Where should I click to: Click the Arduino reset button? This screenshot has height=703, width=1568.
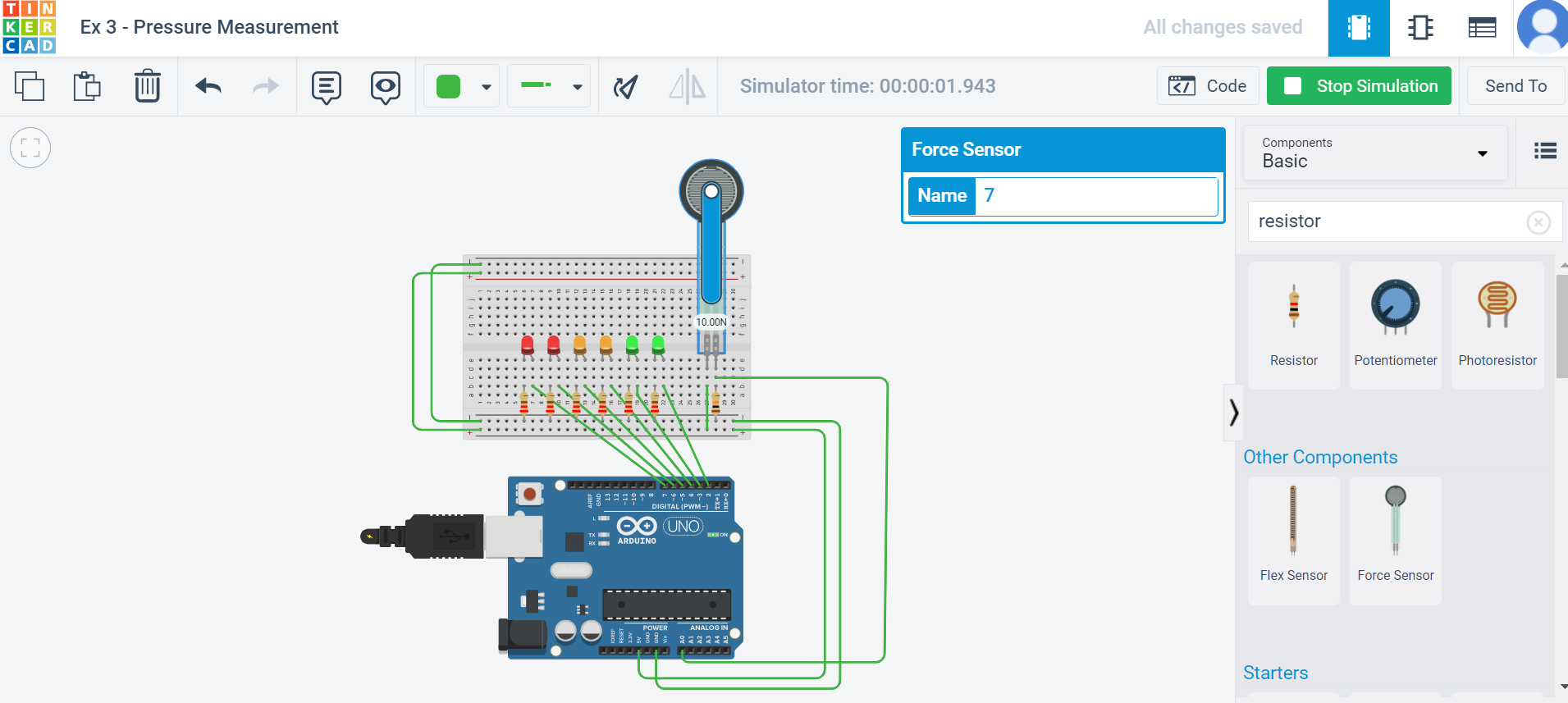(529, 494)
